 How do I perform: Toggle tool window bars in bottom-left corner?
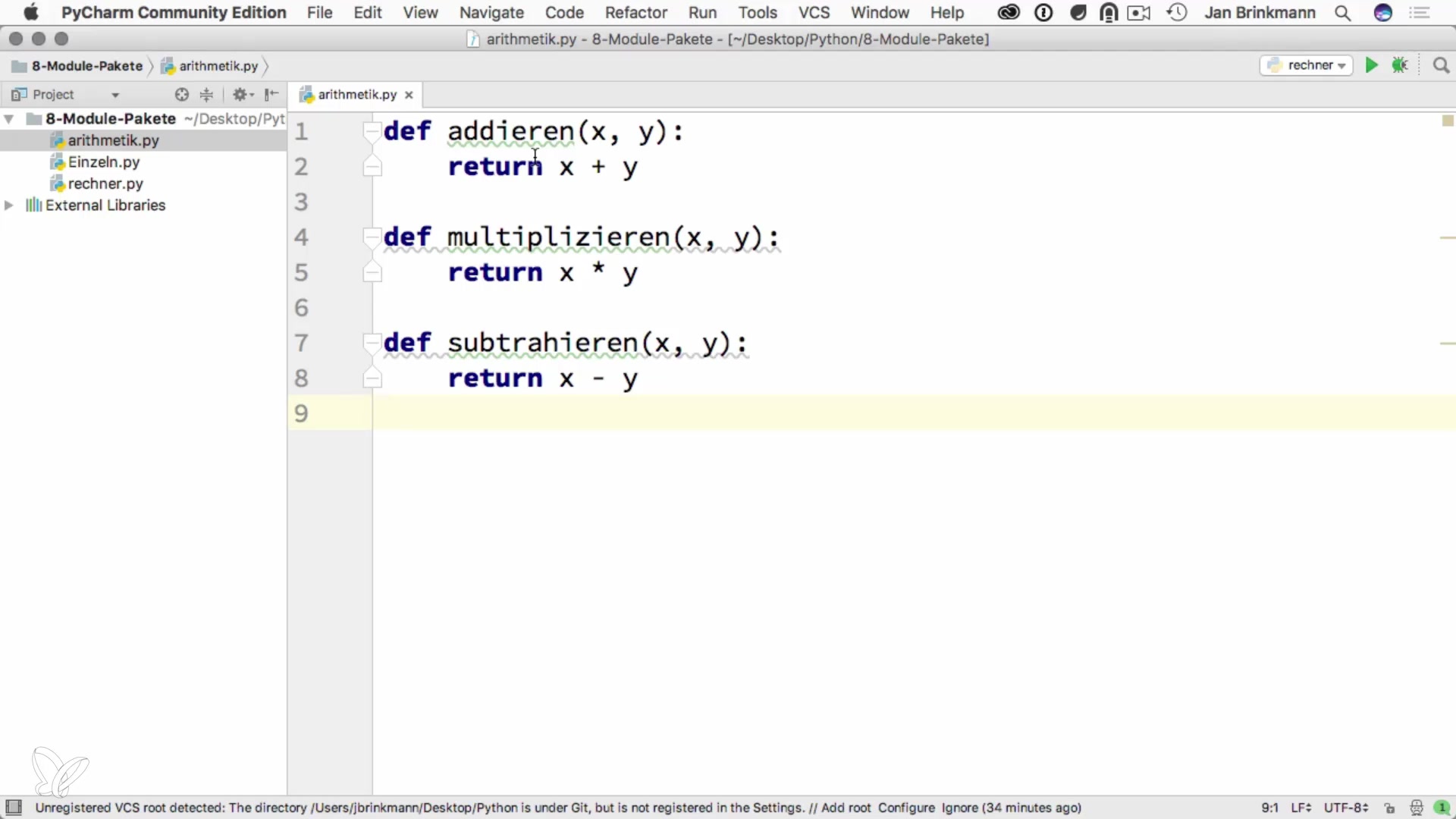pos(14,808)
